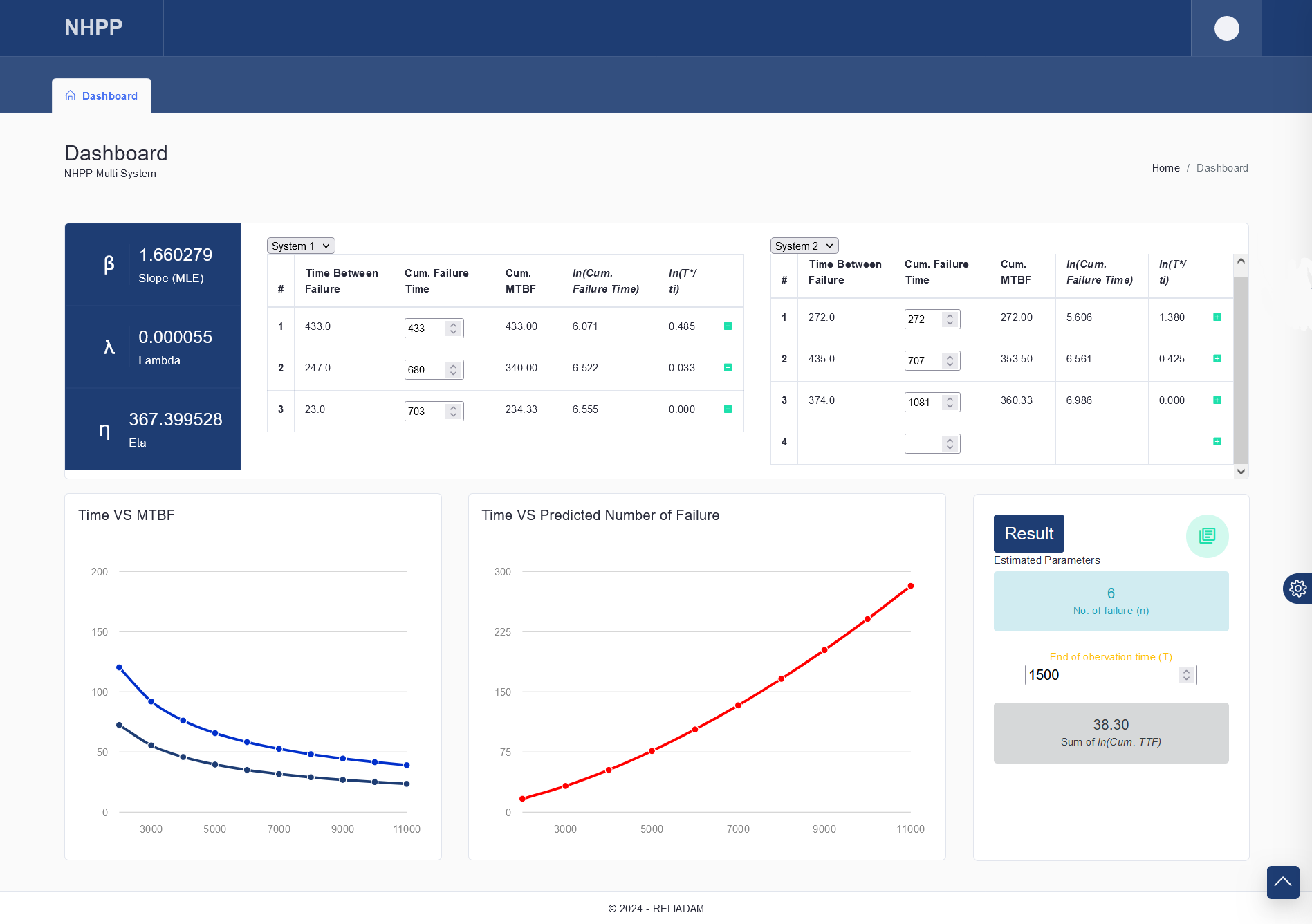1312x924 pixels.
Task: Add a new entry using row 4 plus icon in System 2
Action: tap(1217, 441)
